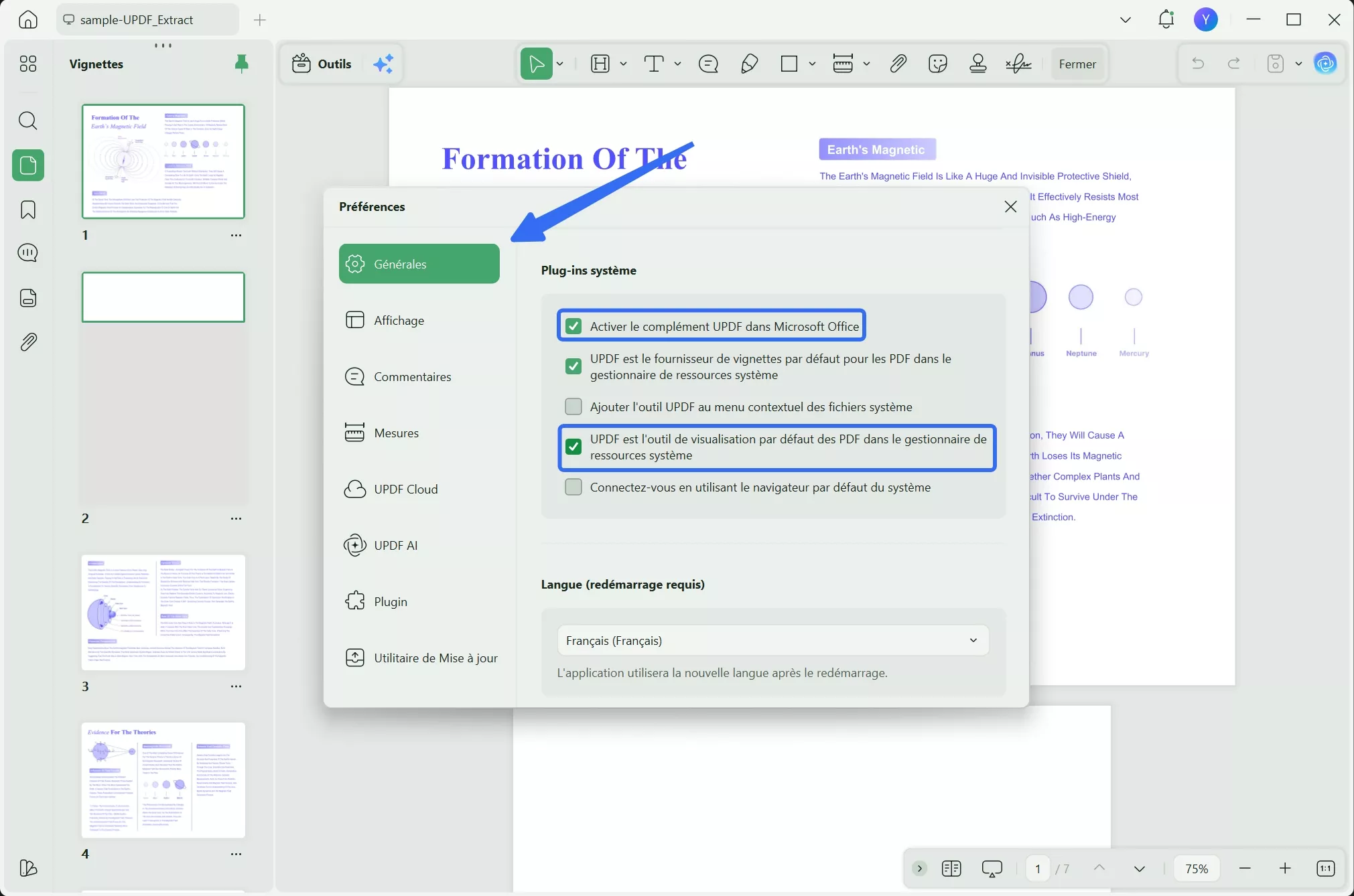Image resolution: width=1354 pixels, height=896 pixels.
Task: Click the Outils button
Action: coord(322,64)
